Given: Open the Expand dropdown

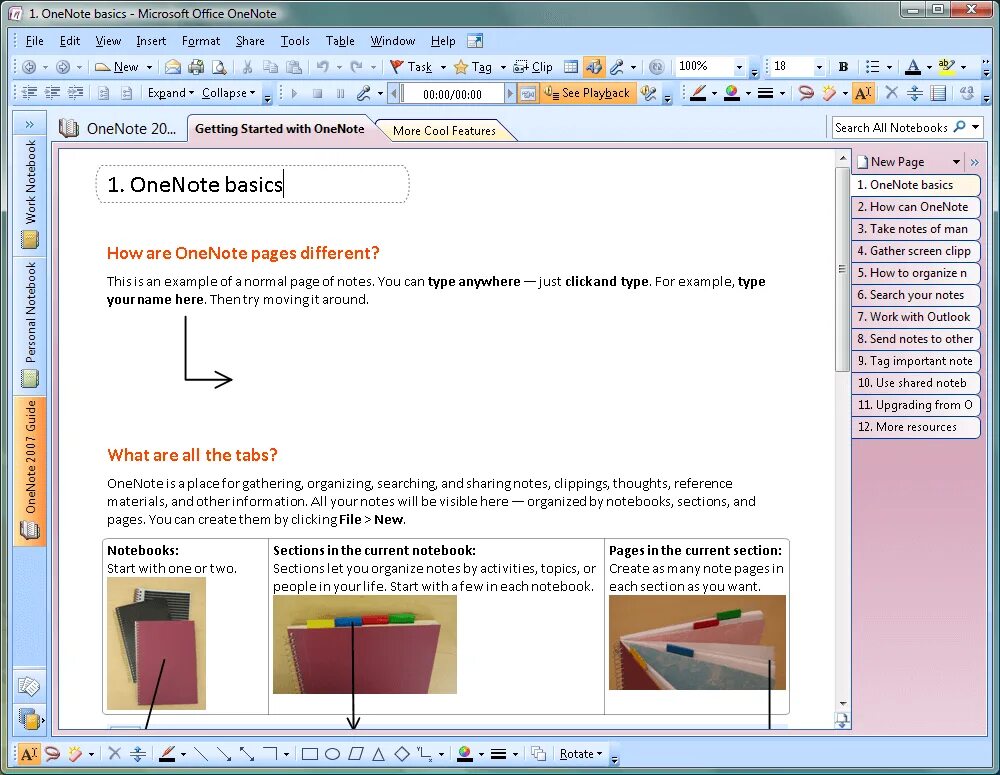Looking at the screenshot, I should pos(170,93).
